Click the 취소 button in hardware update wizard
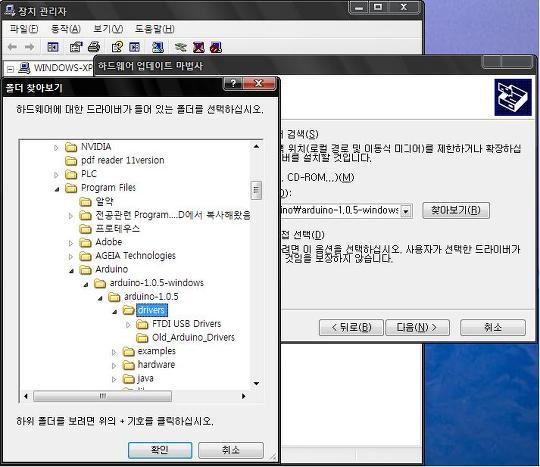This screenshot has width=540, height=467. tap(493, 327)
